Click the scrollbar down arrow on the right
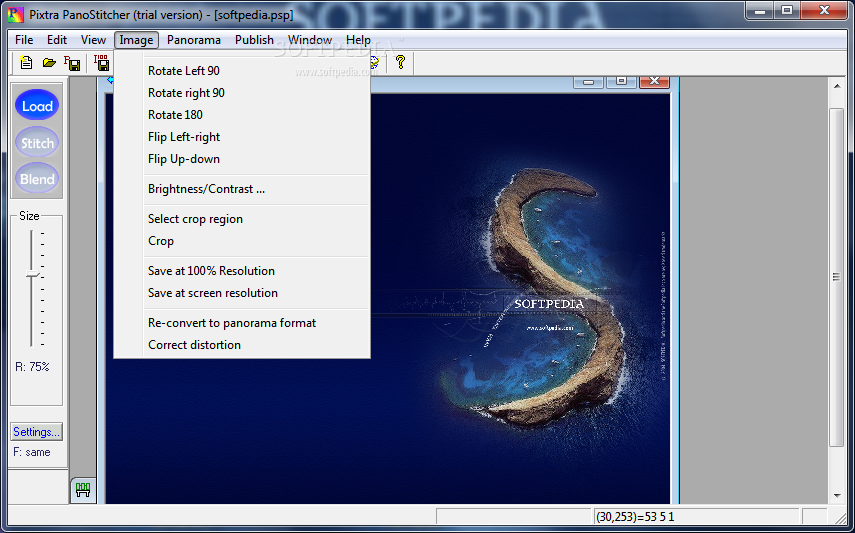Image resolution: width=855 pixels, height=533 pixels. 836,496
